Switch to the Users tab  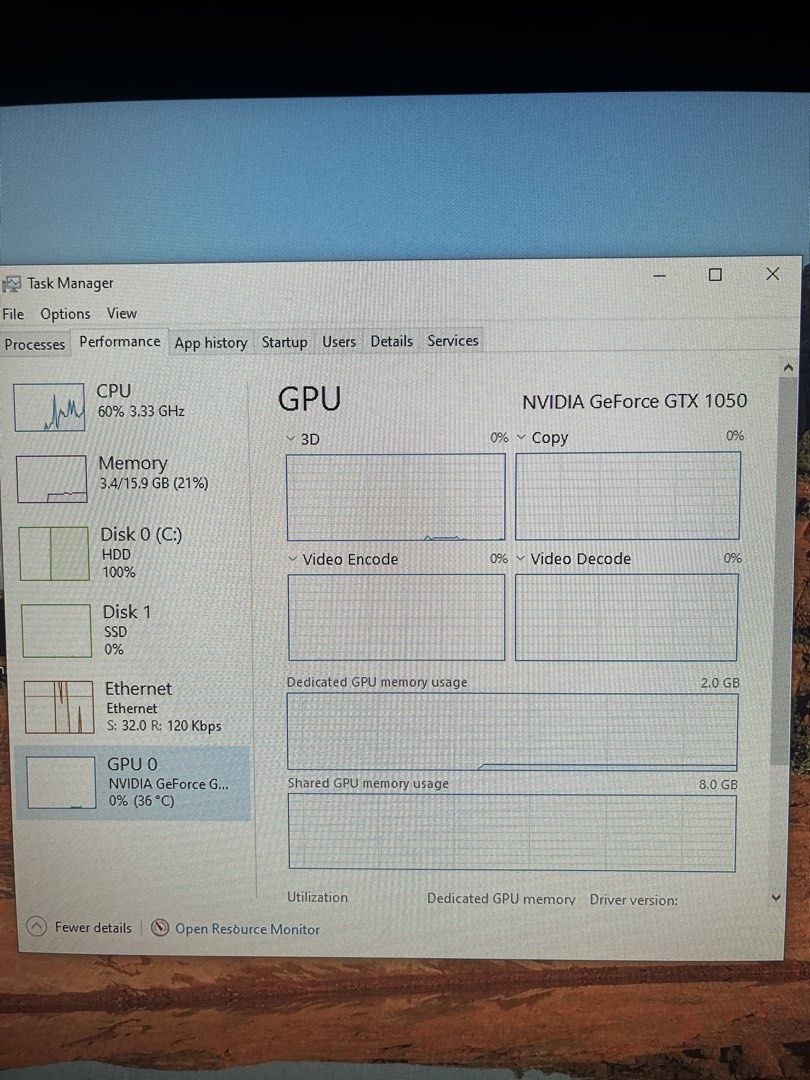(339, 342)
